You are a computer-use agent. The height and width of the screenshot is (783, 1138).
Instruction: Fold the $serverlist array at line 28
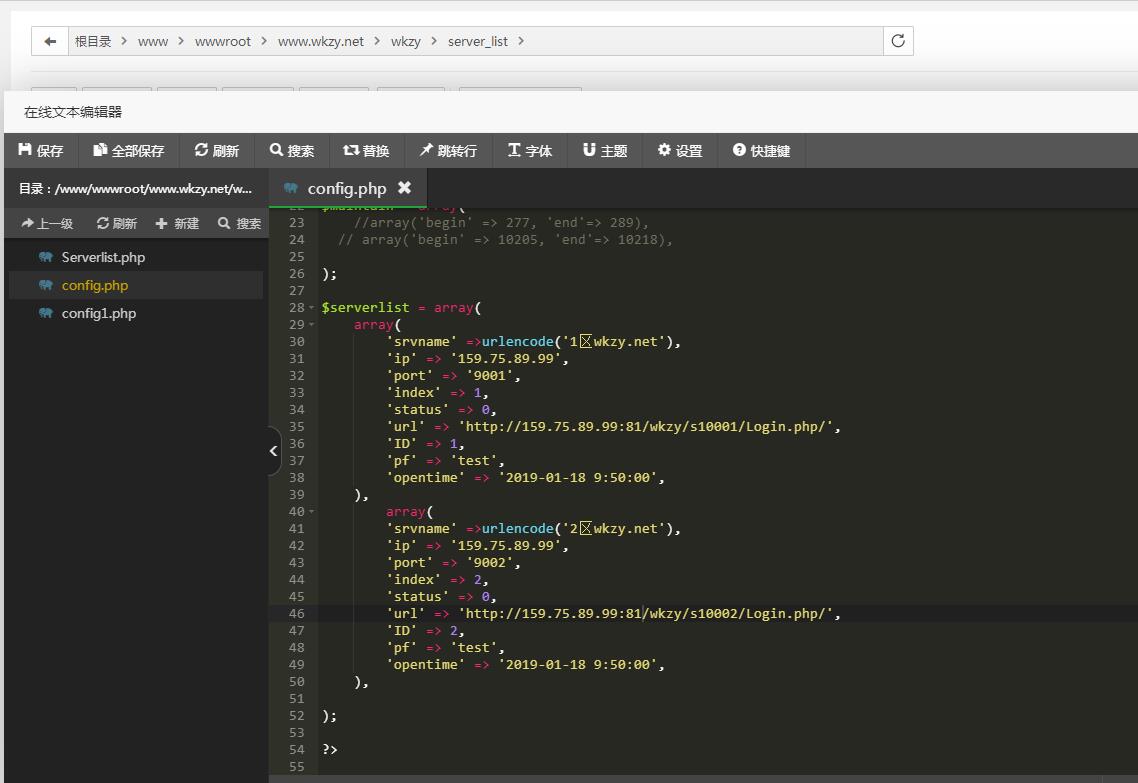(x=312, y=308)
